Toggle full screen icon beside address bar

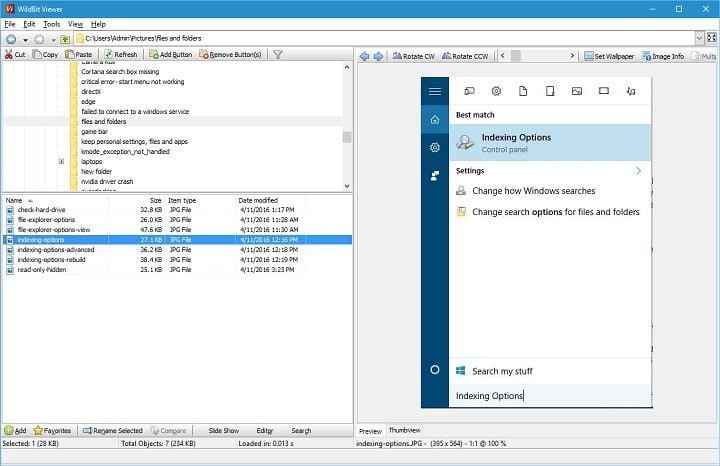tap(711, 38)
